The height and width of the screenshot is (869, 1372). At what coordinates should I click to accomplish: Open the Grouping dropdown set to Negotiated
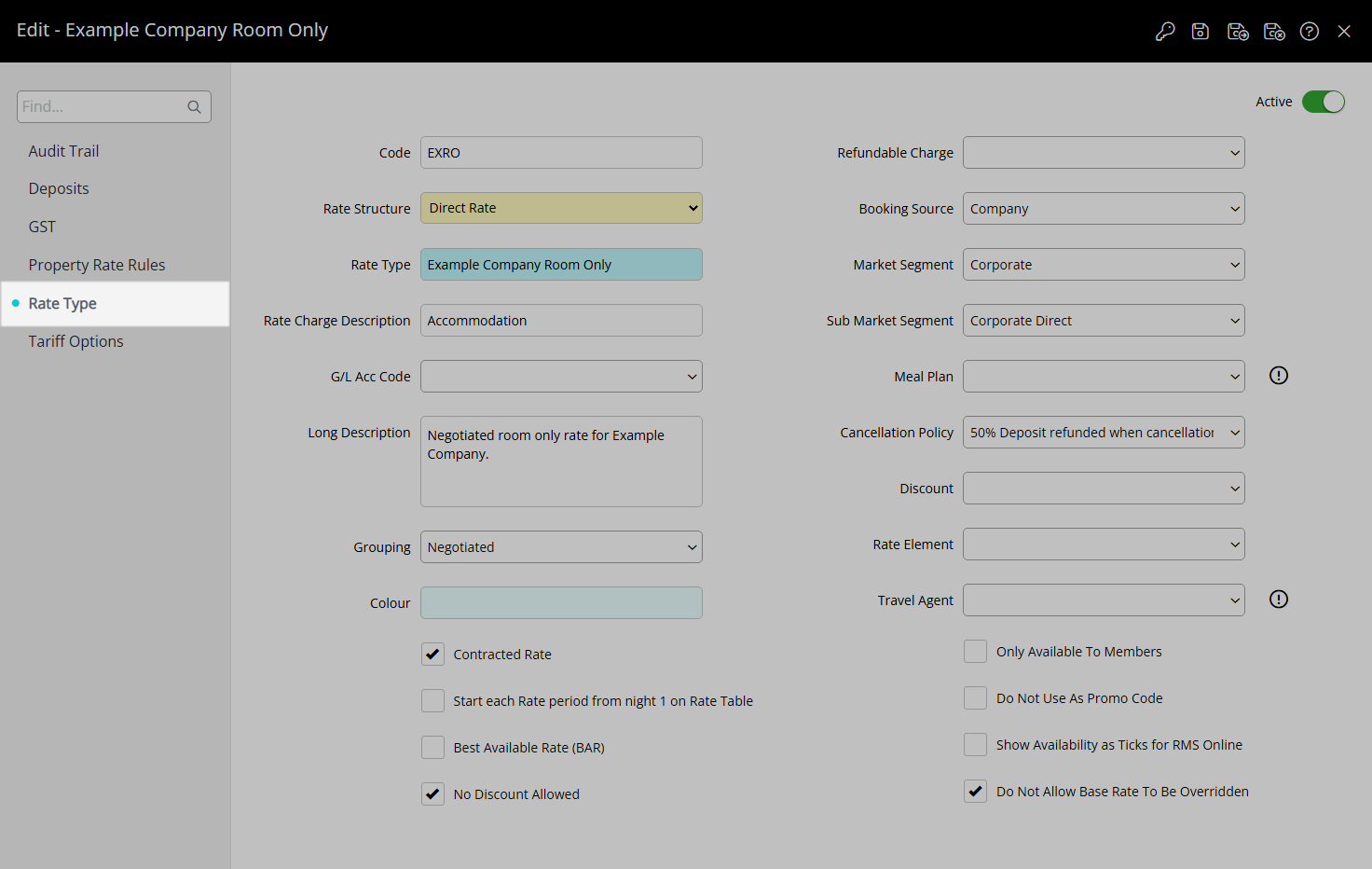(561, 546)
